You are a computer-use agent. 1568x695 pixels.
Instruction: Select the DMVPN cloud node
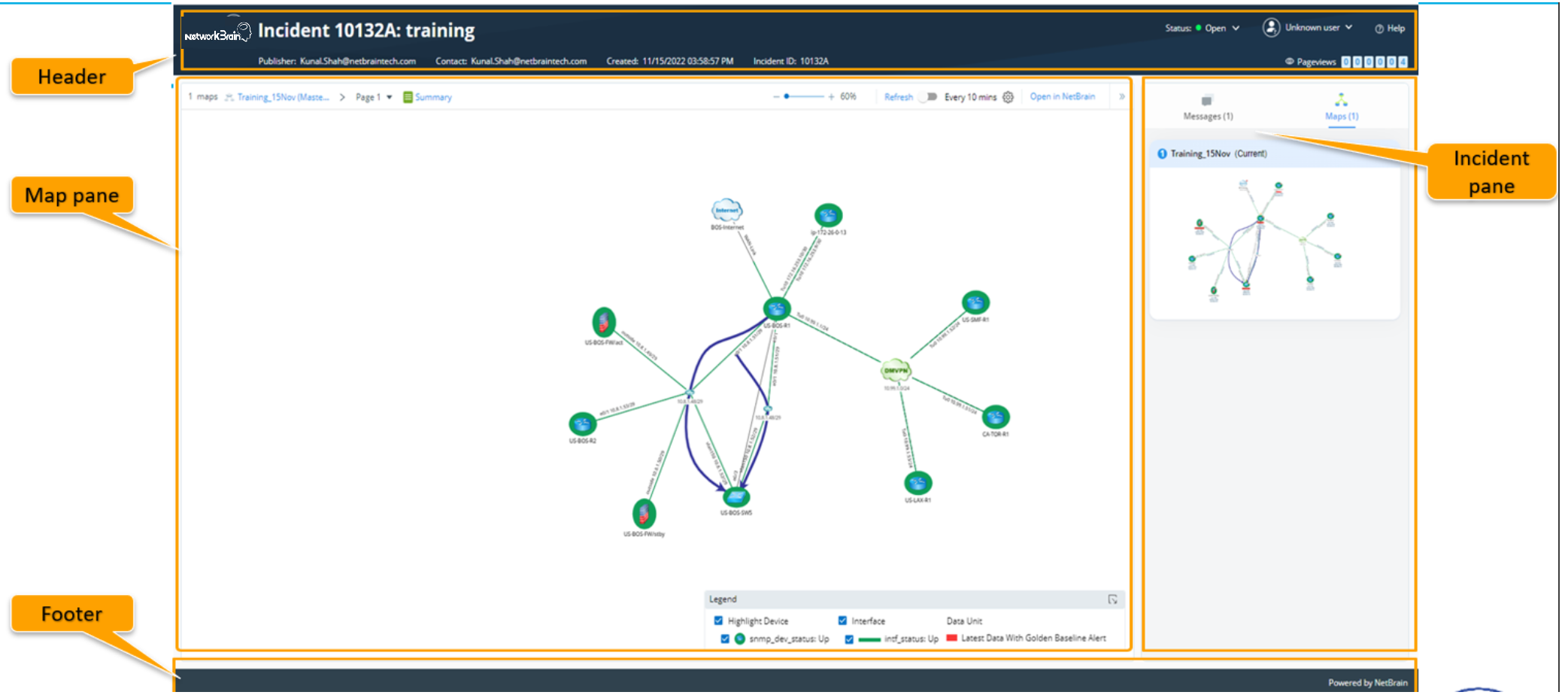click(x=896, y=370)
